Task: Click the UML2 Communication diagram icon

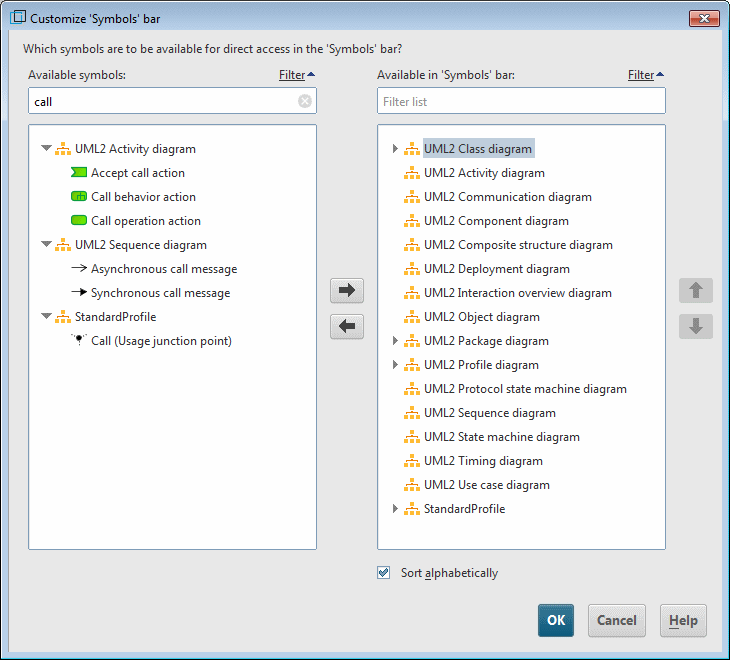Action: pos(412,197)
